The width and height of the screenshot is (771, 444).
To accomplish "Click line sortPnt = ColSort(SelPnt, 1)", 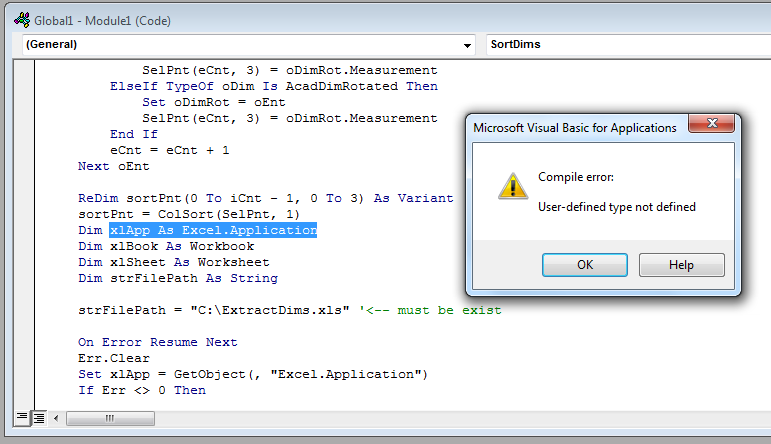I will [189, 214].
